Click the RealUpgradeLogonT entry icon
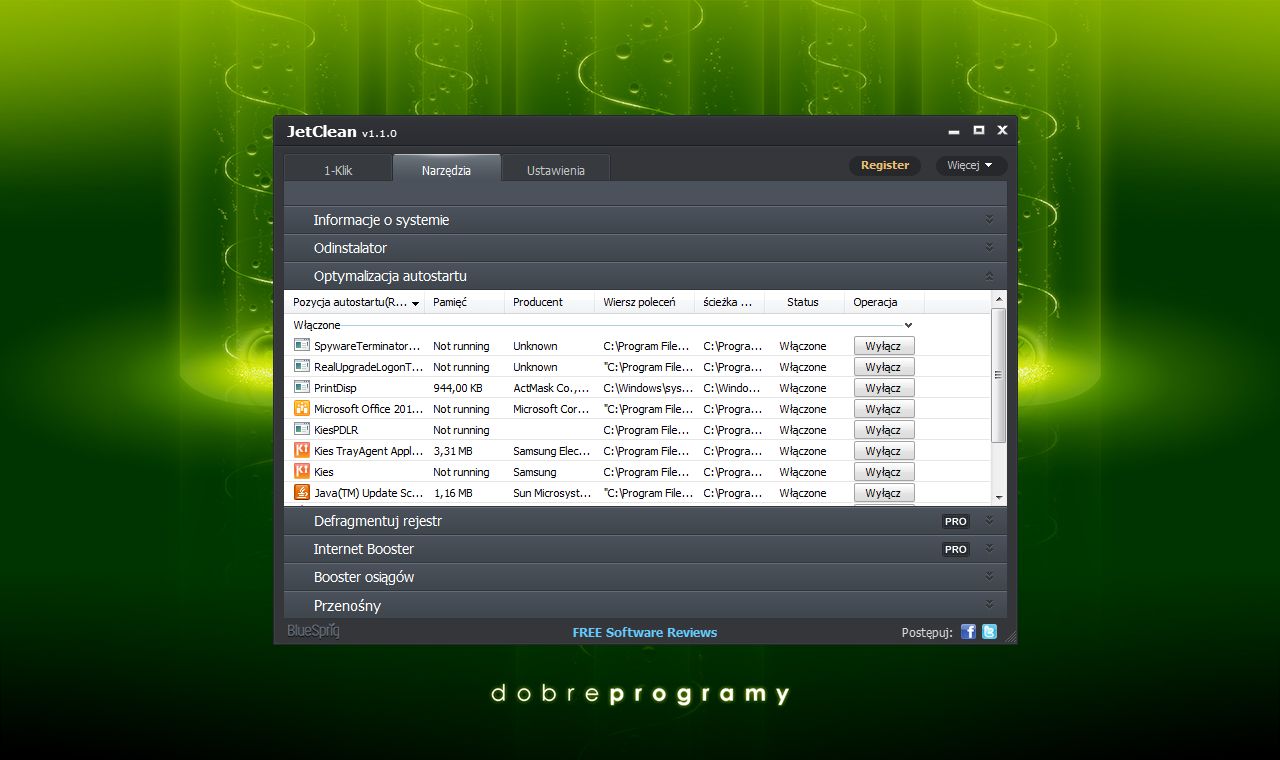The height and width of the screenshot is (760, 1280). (302, 366)
